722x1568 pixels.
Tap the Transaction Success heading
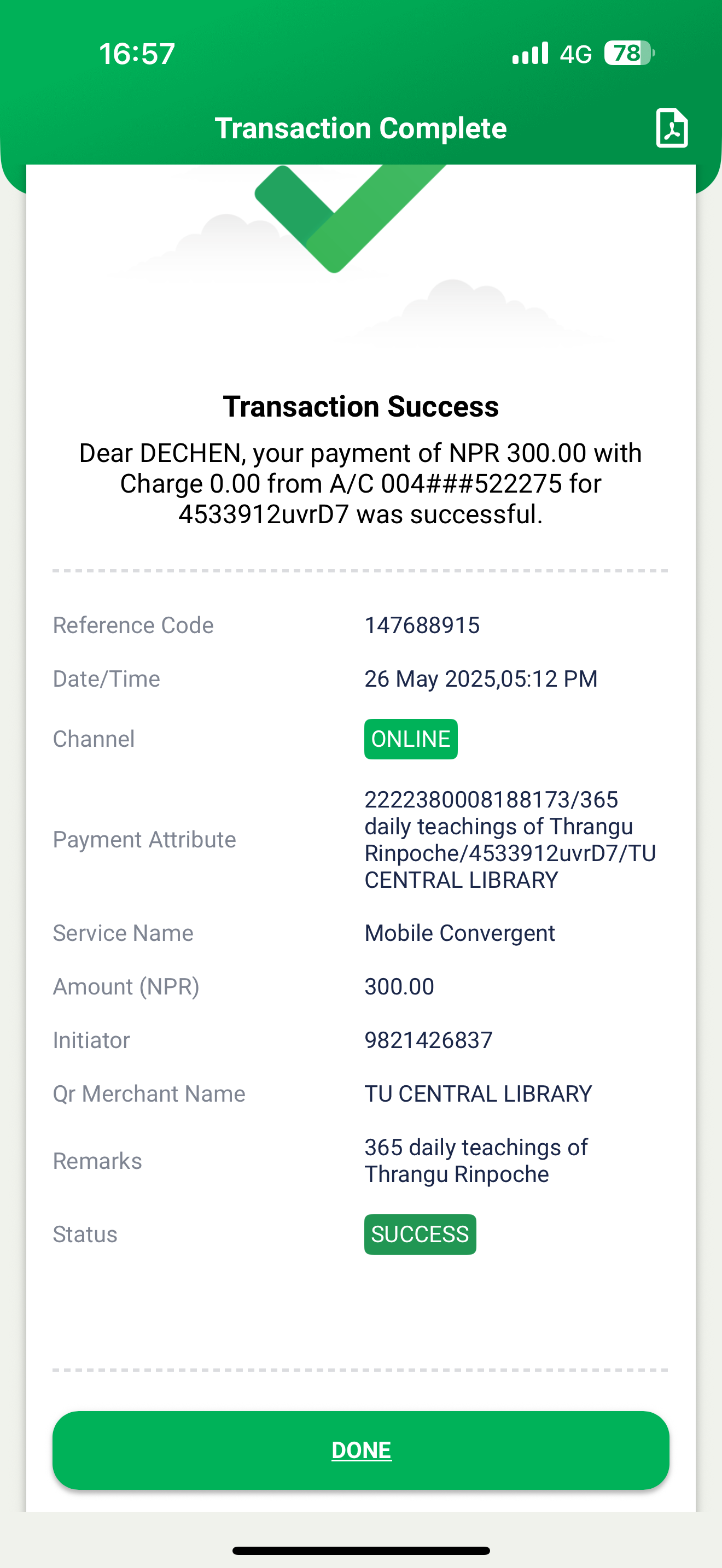tap(360, 407)
